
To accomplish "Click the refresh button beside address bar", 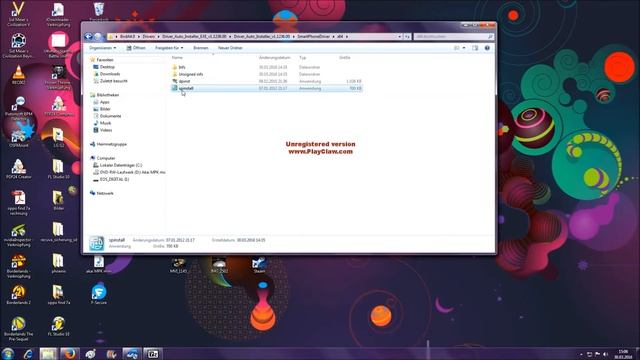I will point(407,37).
